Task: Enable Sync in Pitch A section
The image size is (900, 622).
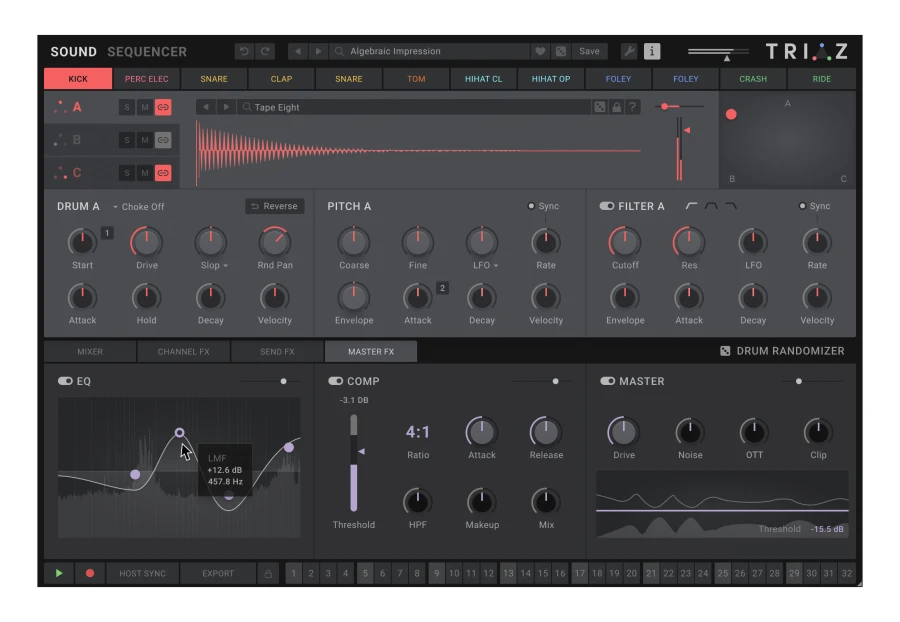Action: pyautogui.click(x=531, y=206)
